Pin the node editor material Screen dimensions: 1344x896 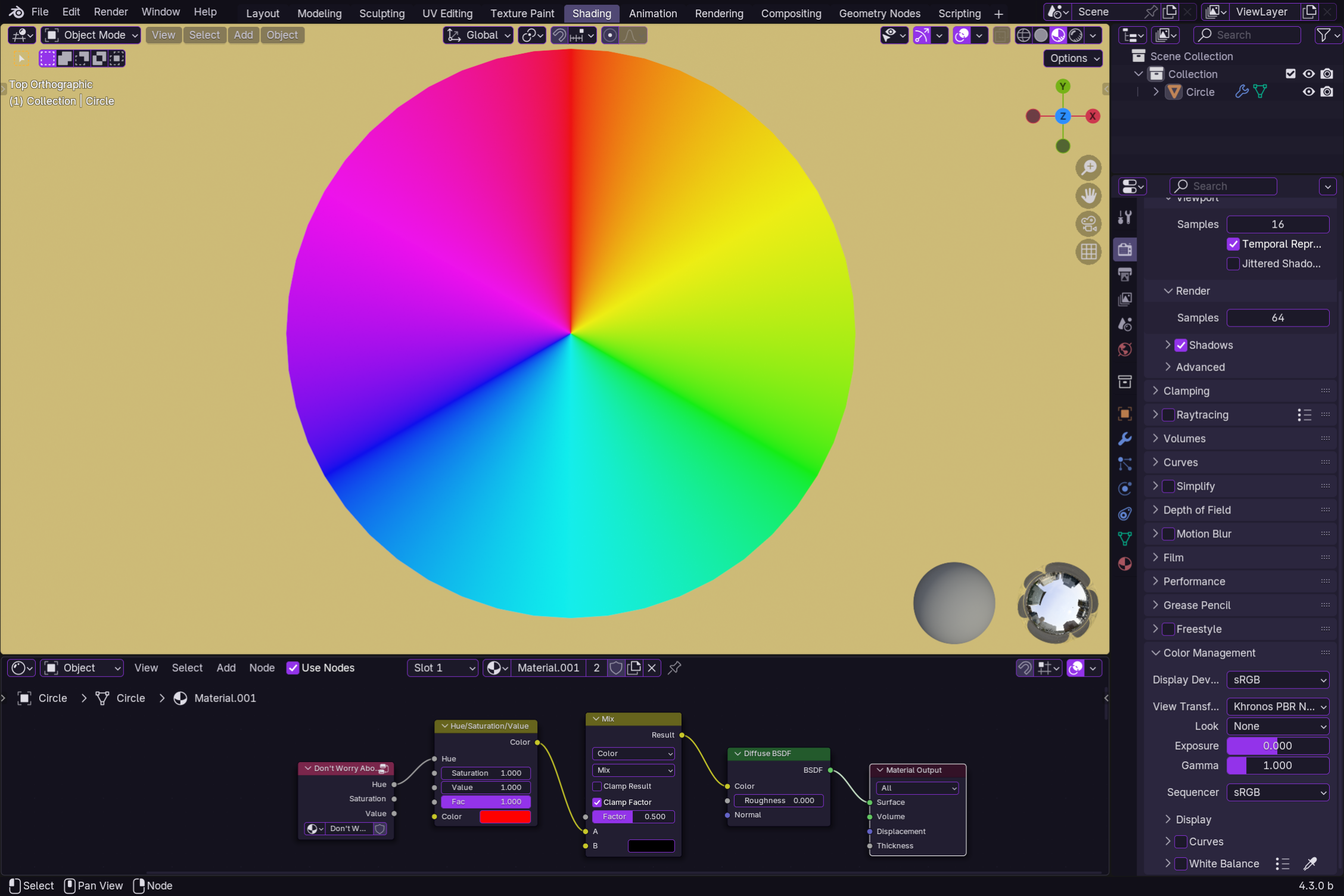[x=674, y=668]
